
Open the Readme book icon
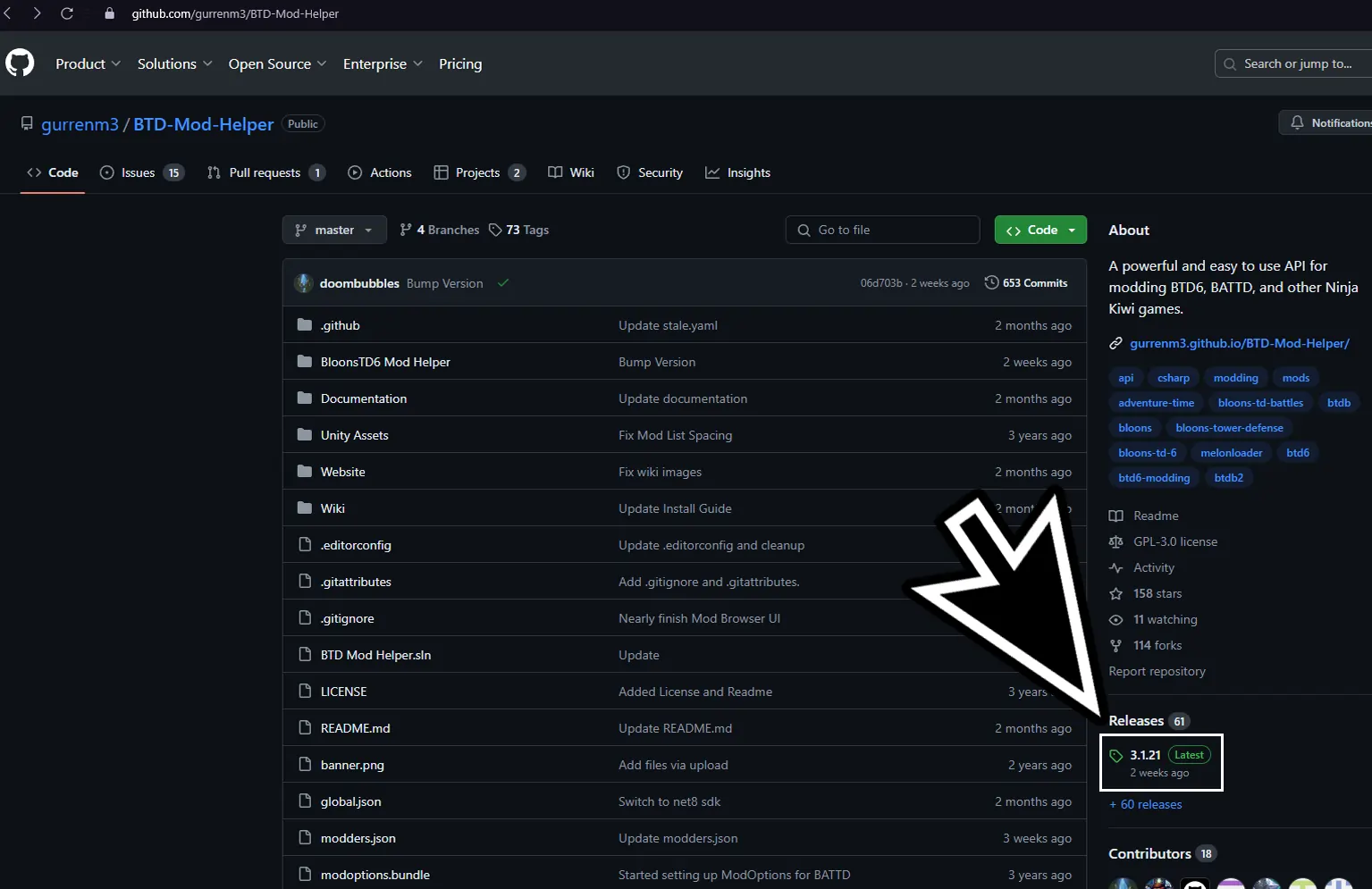1115,516
